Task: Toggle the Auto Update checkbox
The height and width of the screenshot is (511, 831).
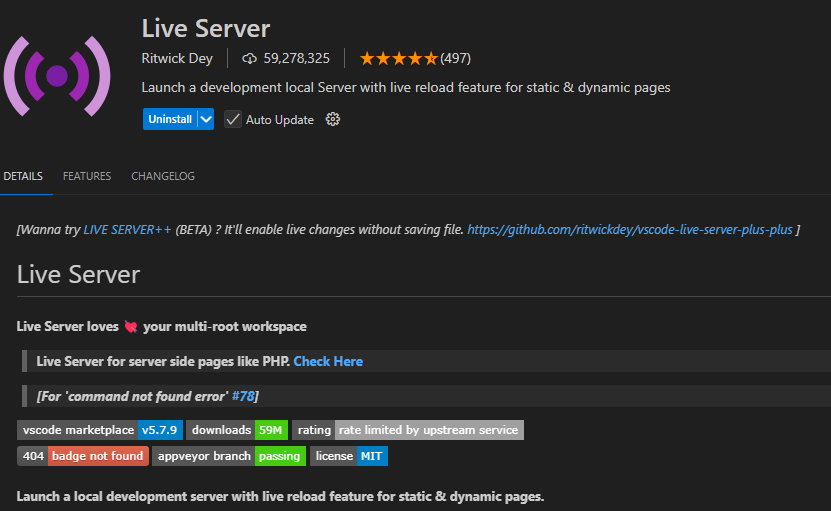Action: point(233,120)
